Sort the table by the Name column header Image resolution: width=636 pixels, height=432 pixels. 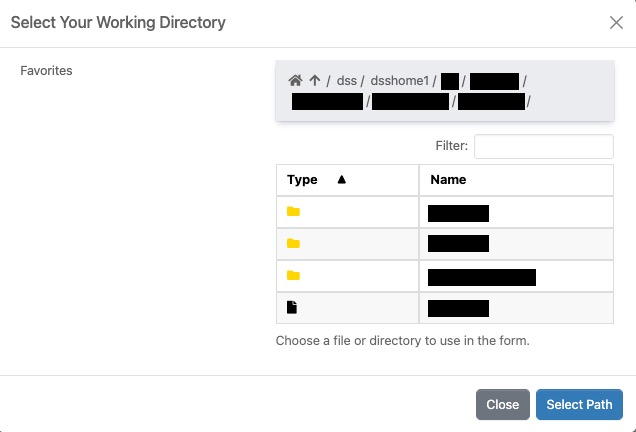(x=448, y=180)
